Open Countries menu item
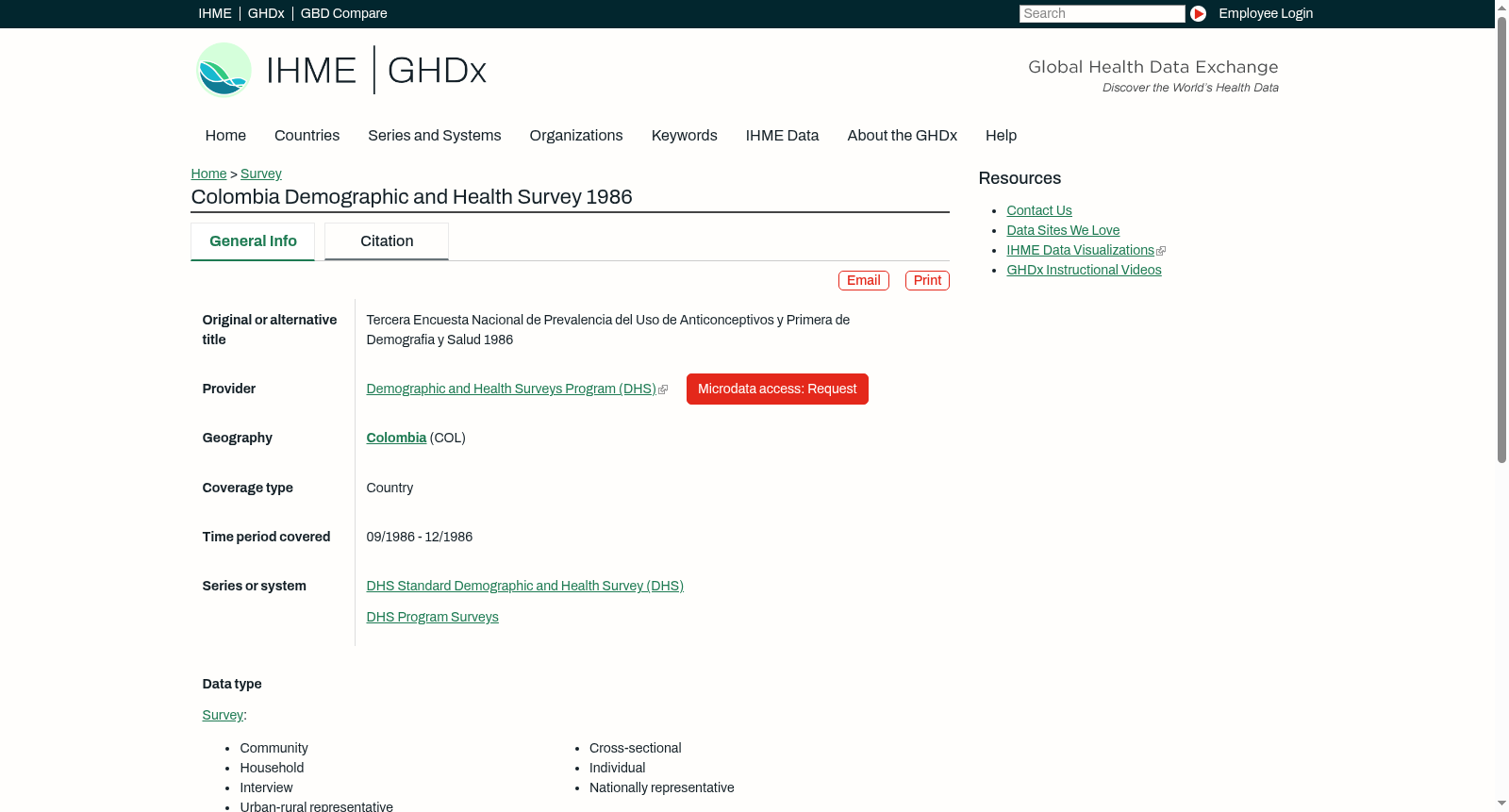The height and width of the screenshot is (812, 1509). tap(307, 135)
